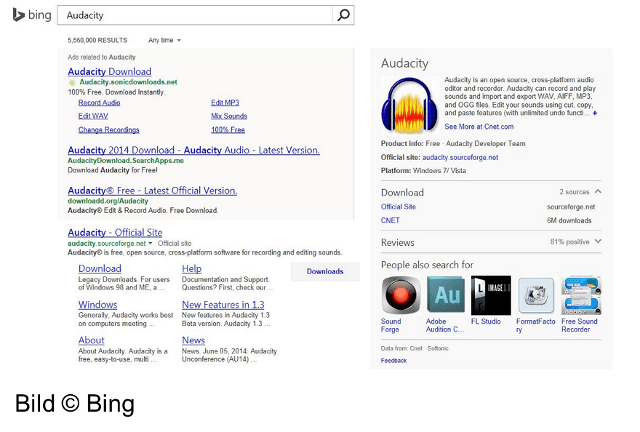The height and width of the screenshot is (432, 640).
Task: Open the Edit WAV sublink
Action: [93, 116]
